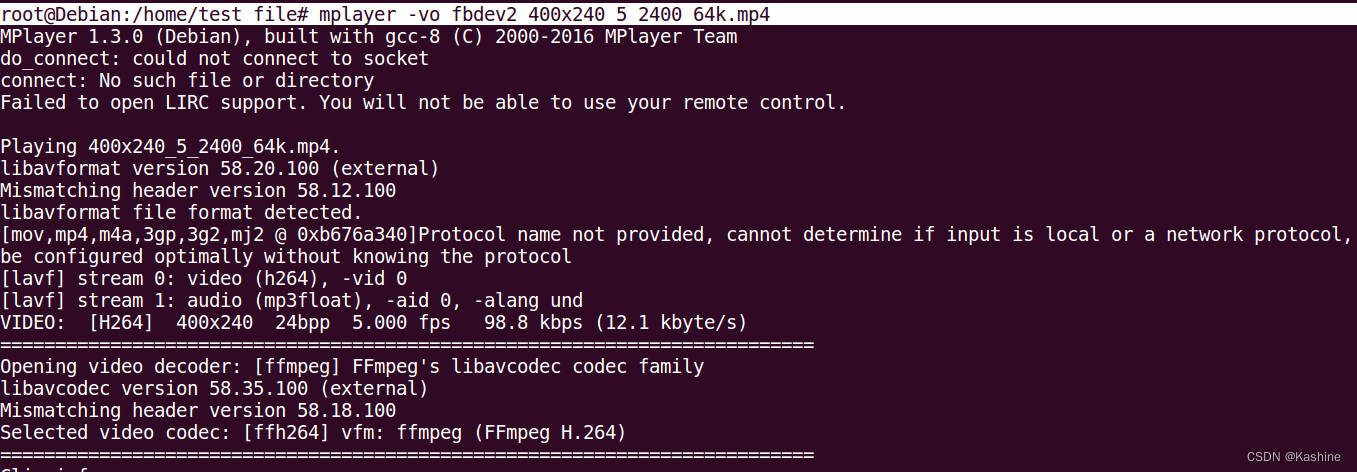
Task: Click the 'Mismatching header version 58.12.100' line
Action: [198, 190]
